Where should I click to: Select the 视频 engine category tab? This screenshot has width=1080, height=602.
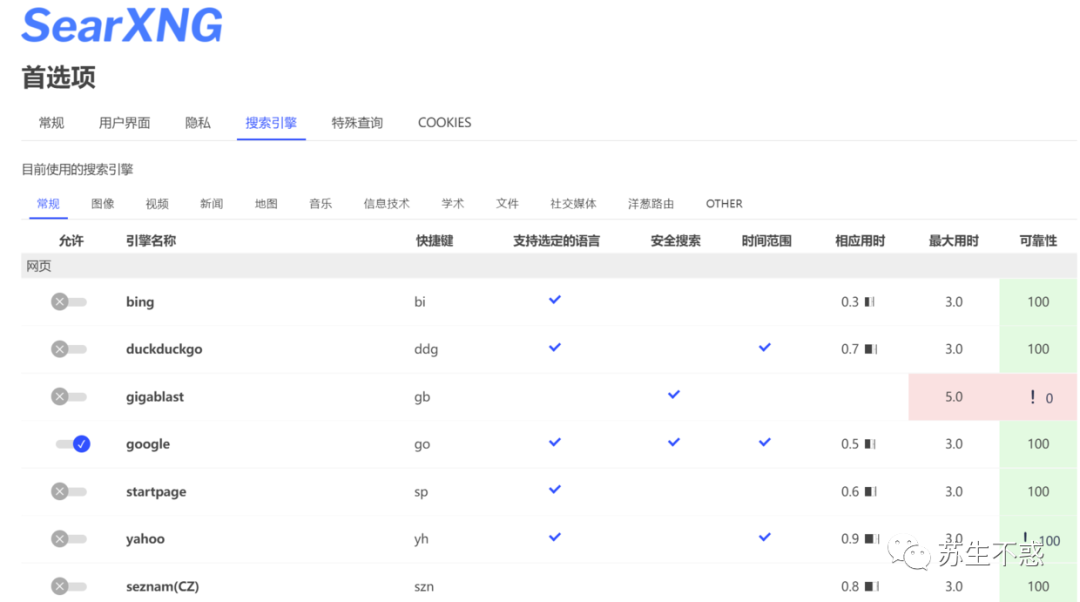coord(157,204)
